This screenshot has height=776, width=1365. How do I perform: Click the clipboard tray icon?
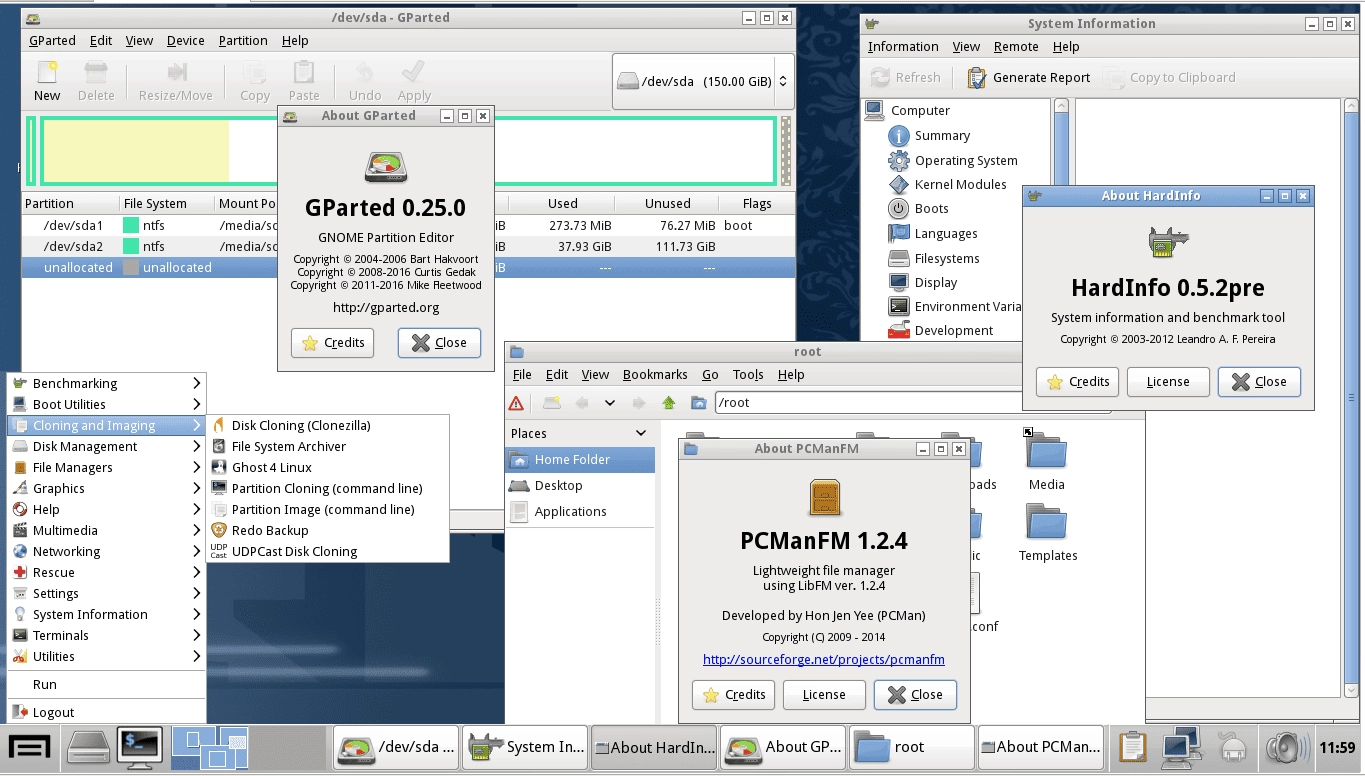pos(1132,747)
